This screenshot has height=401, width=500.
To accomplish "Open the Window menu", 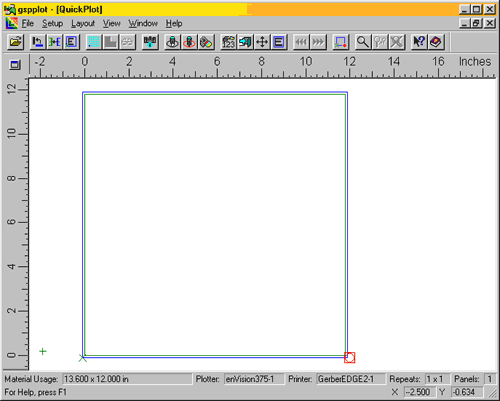I will (x=143, y=23).
